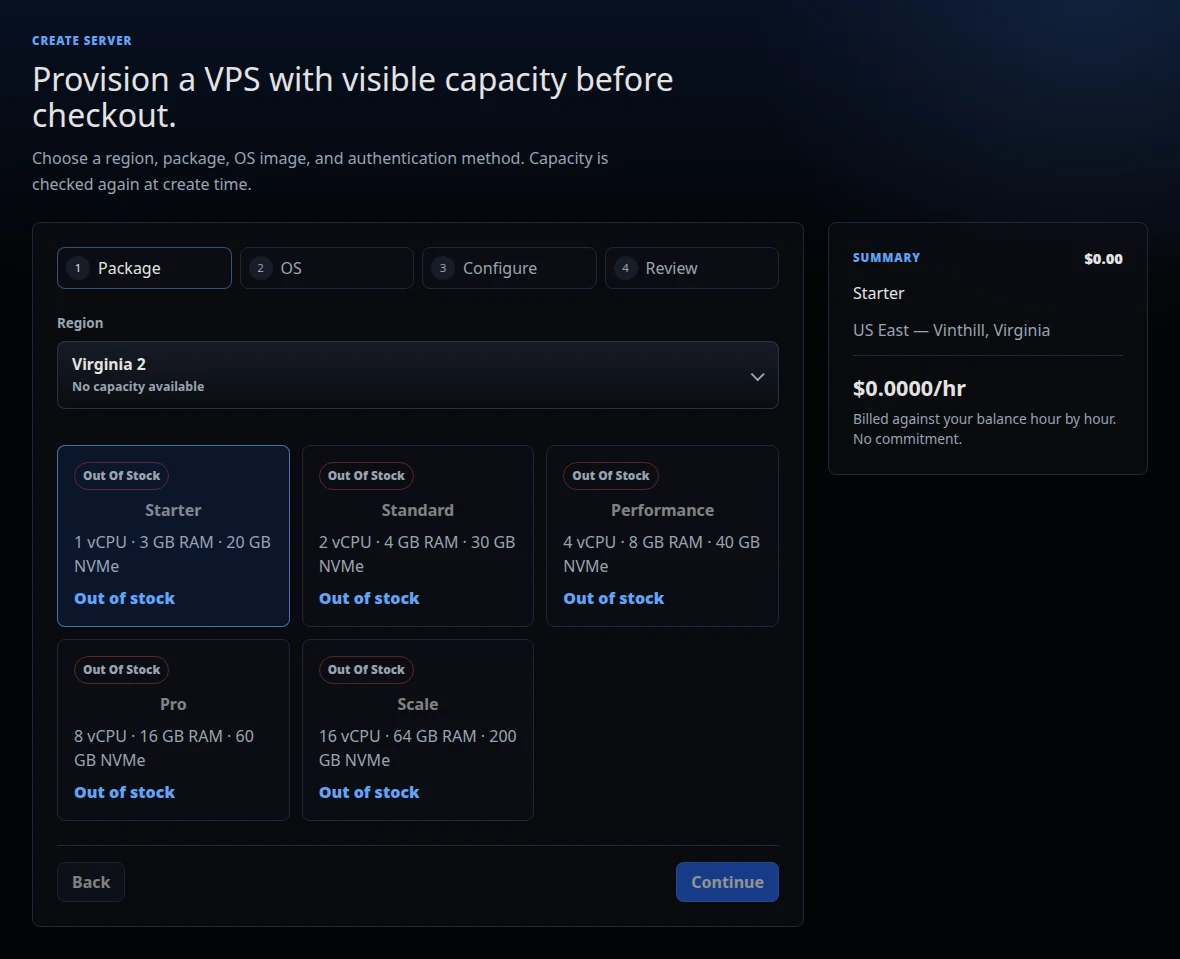The image size is (1180, 959).
Task: Click the '2 vCPU · 4 GB RAM' specs text
Action: pos(417,554)
